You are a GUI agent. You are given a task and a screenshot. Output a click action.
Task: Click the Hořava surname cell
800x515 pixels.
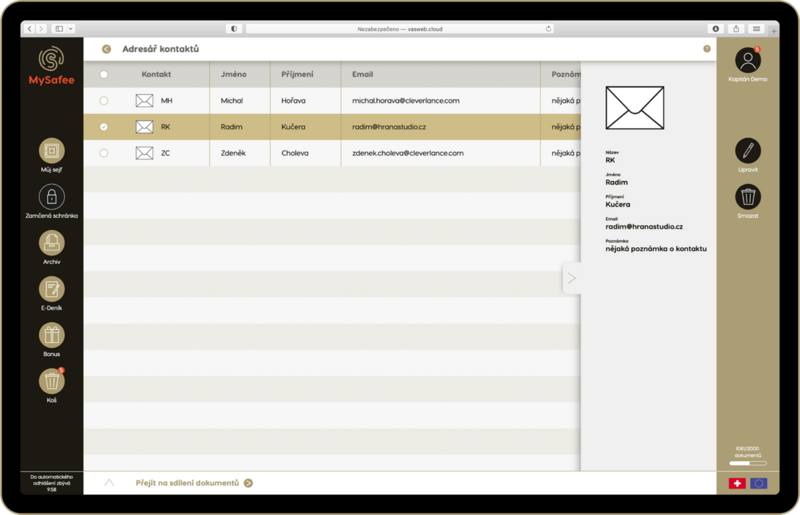(x=293, y=101)
